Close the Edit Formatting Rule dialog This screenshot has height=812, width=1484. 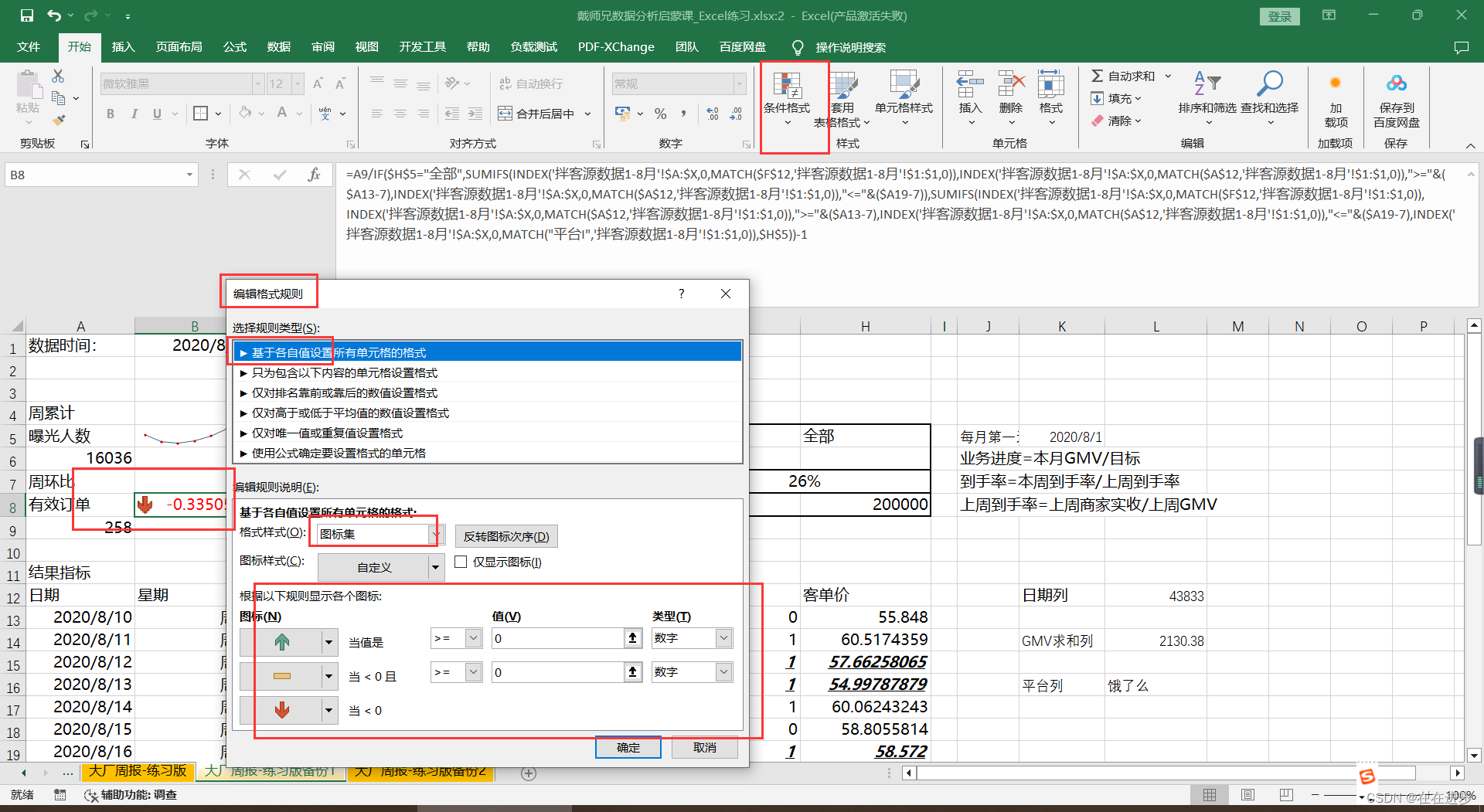point(726,294)
